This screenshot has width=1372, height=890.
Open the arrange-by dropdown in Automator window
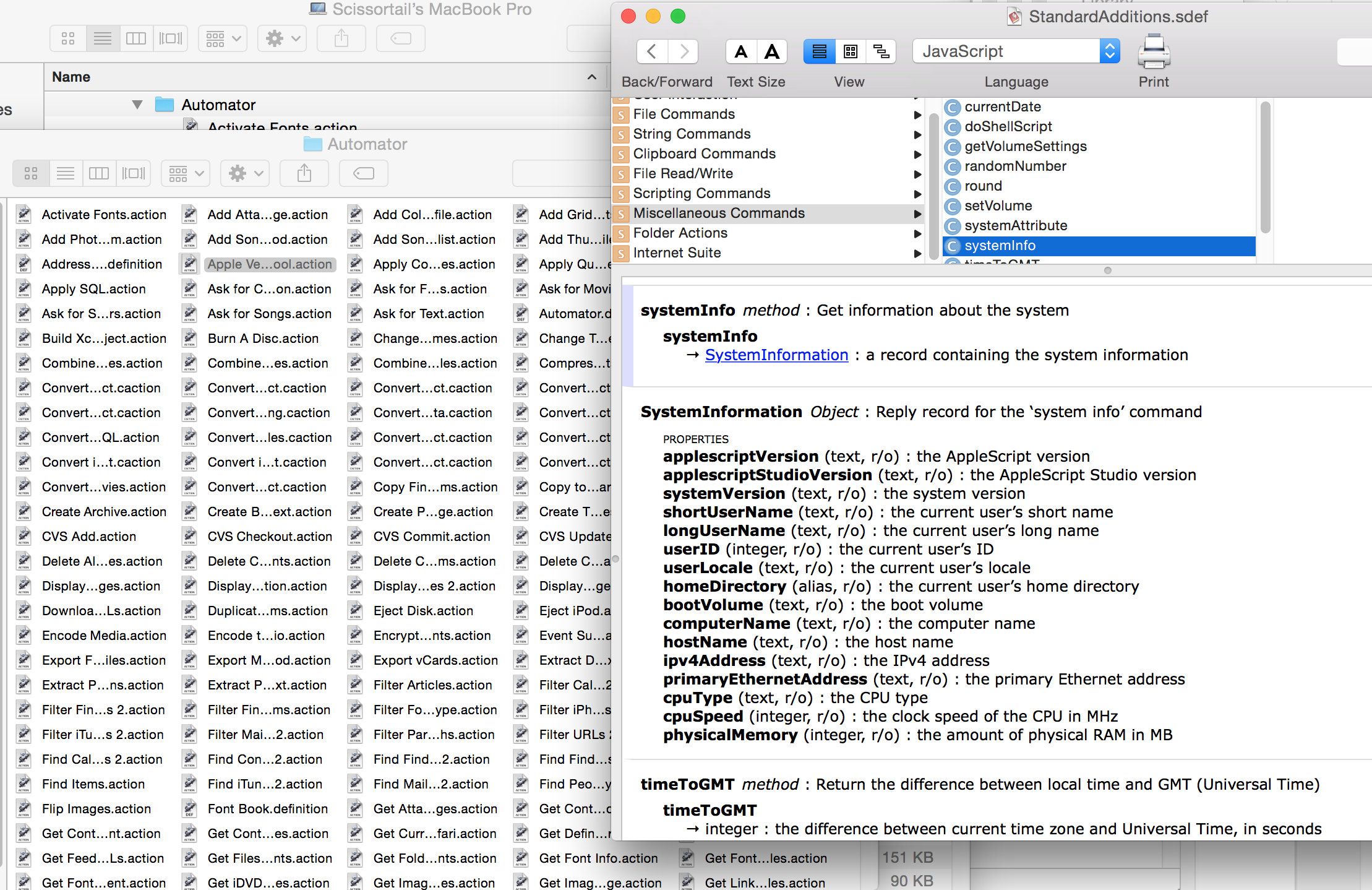coord(186,173)
